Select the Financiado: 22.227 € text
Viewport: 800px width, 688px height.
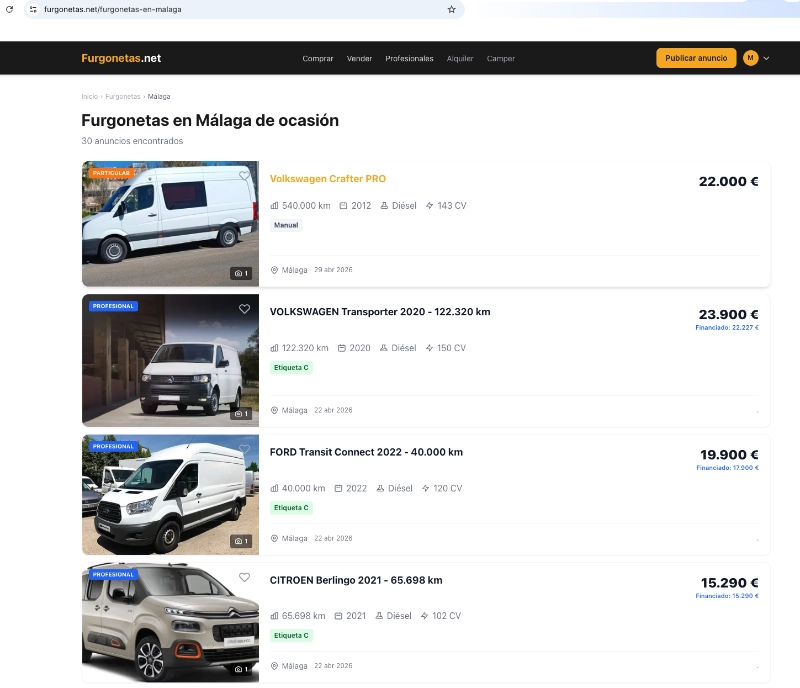[727, 328]
